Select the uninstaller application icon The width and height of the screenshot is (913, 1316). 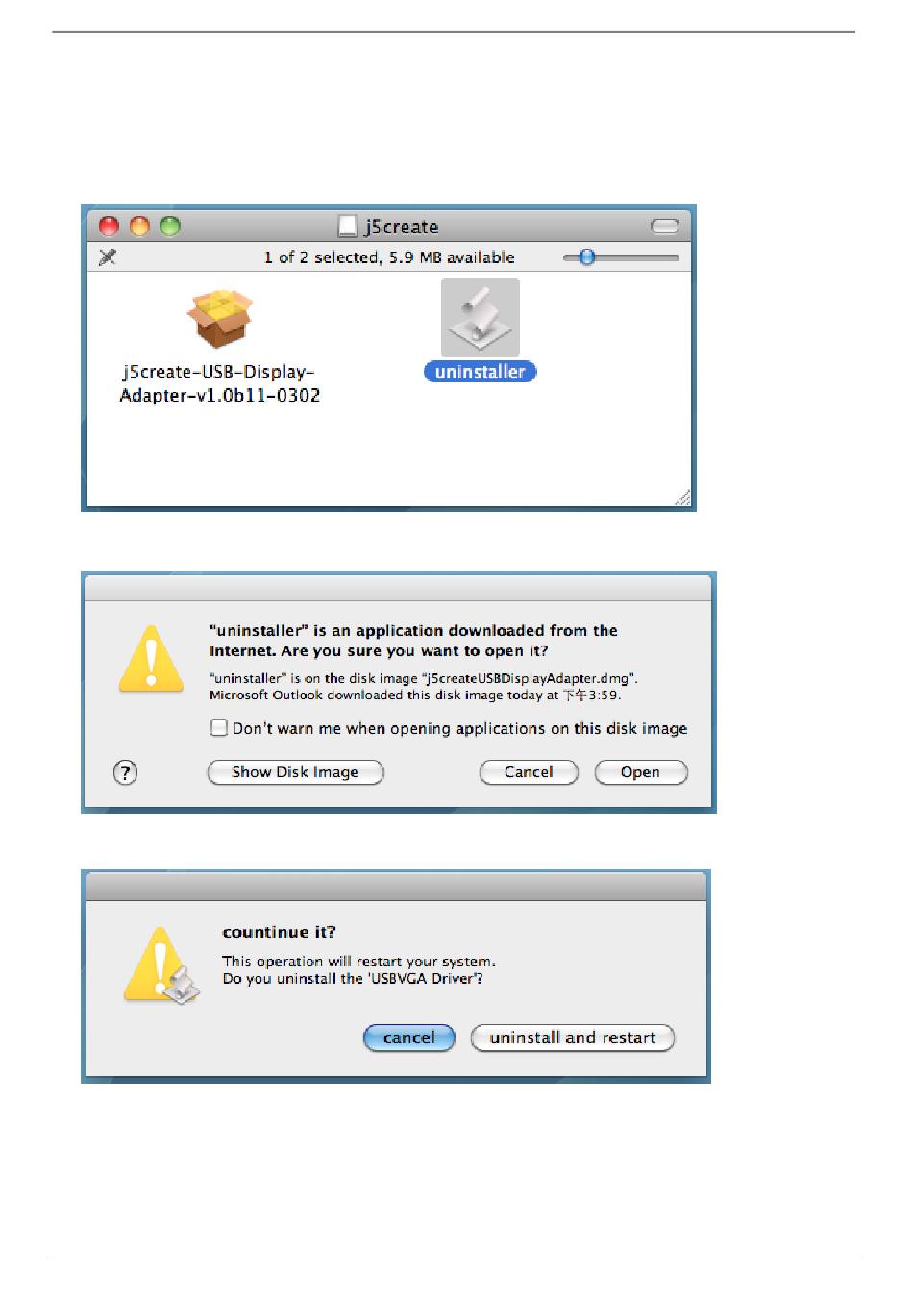(480, 318)
